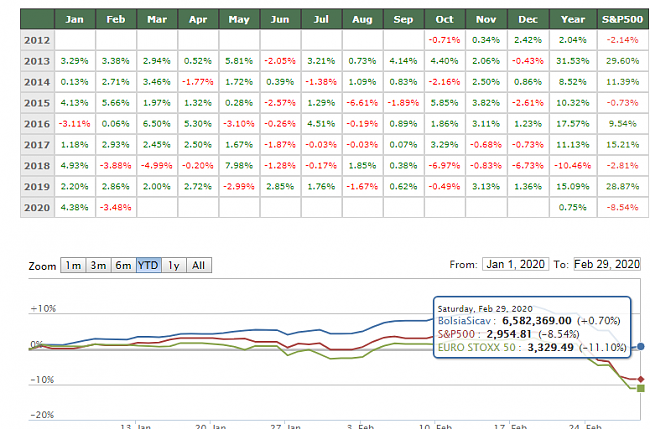Click the 2017 row label
Screen dimensions: 650x429
coord(37,145)
